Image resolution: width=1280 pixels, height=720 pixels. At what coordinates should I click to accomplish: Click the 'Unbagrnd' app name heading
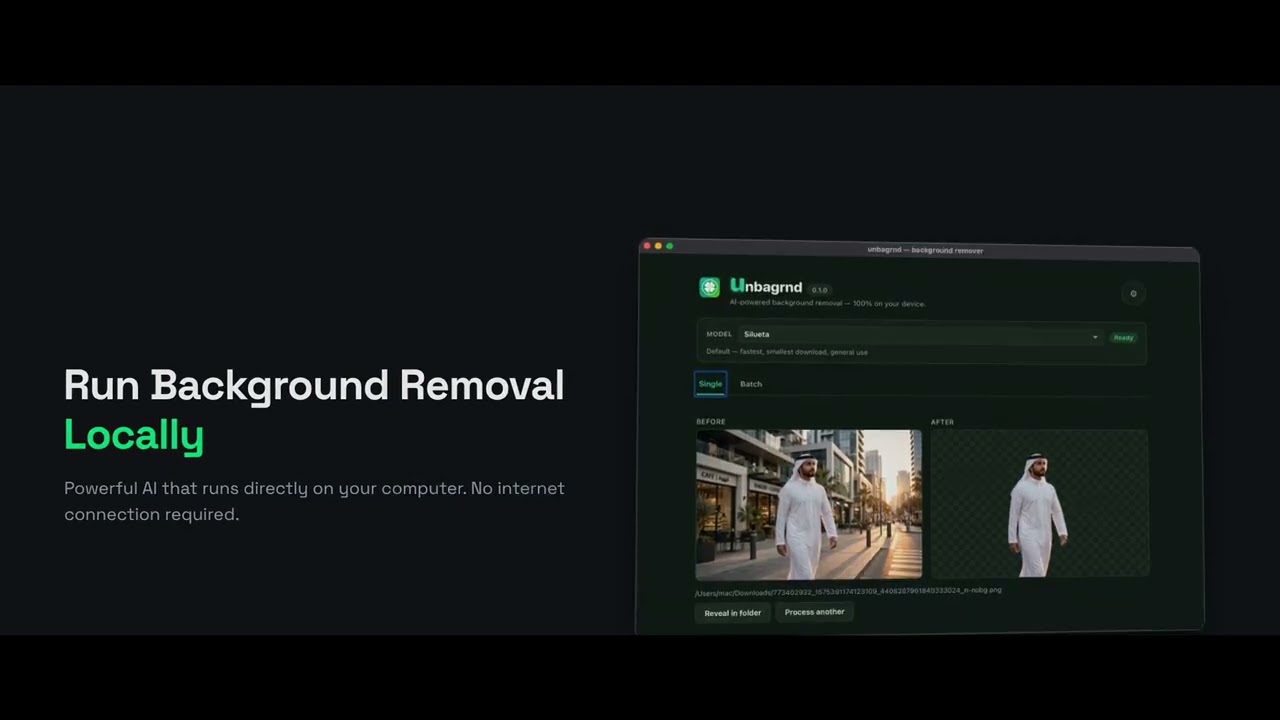pyautogui.click(x=766, y=287)
